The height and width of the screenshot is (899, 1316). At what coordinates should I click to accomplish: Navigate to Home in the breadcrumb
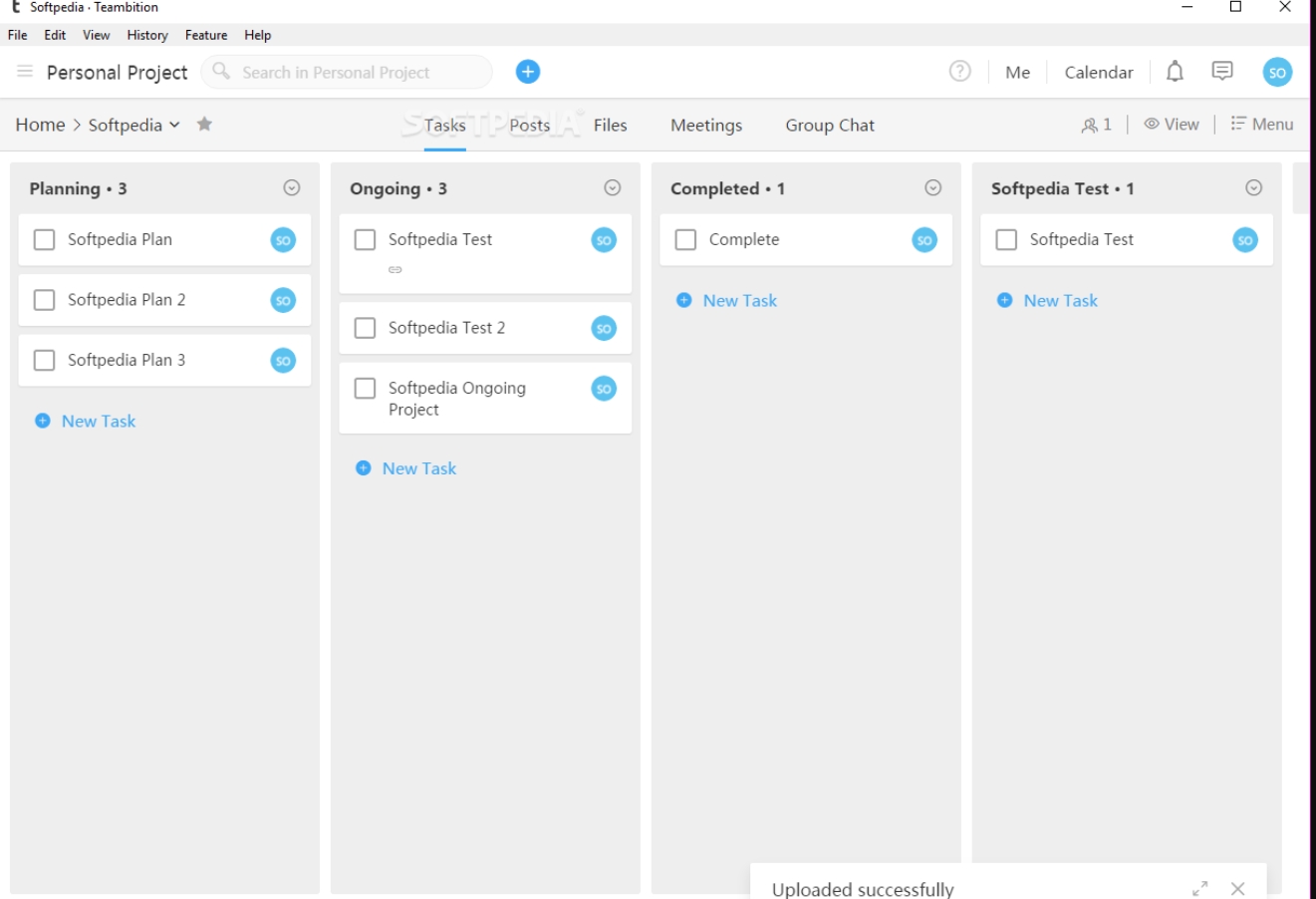40,125
